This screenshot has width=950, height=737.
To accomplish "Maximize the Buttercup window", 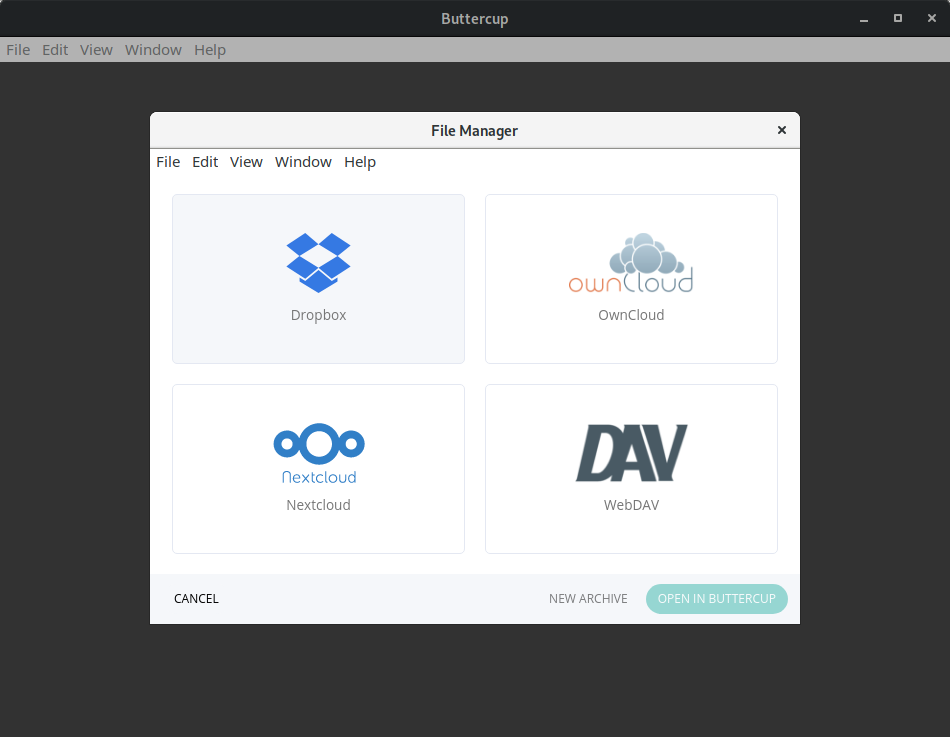I will click(x=898, y=19).
